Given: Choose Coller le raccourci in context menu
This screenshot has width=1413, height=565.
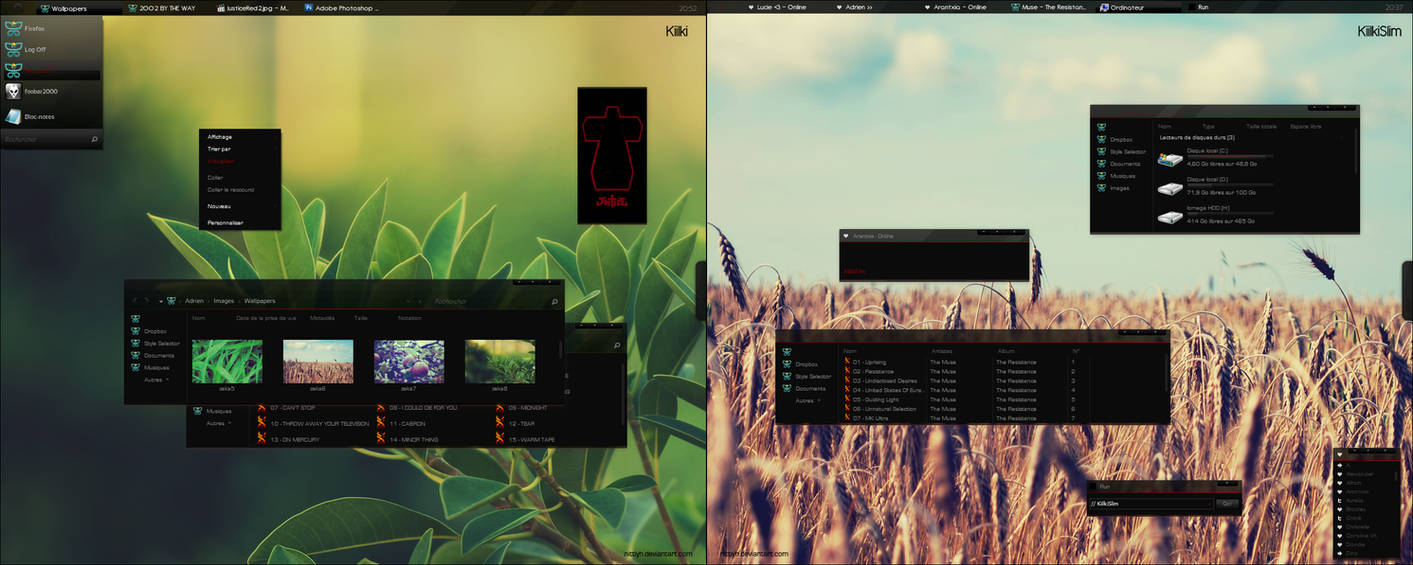Looking at the screenshot, I should [231, 190].
